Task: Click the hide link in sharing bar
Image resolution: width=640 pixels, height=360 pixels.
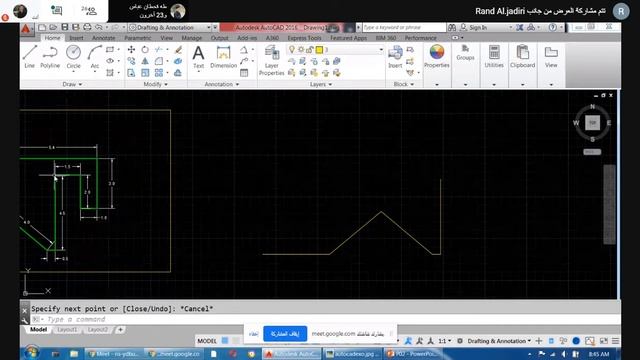Action: tap(253, 334)
